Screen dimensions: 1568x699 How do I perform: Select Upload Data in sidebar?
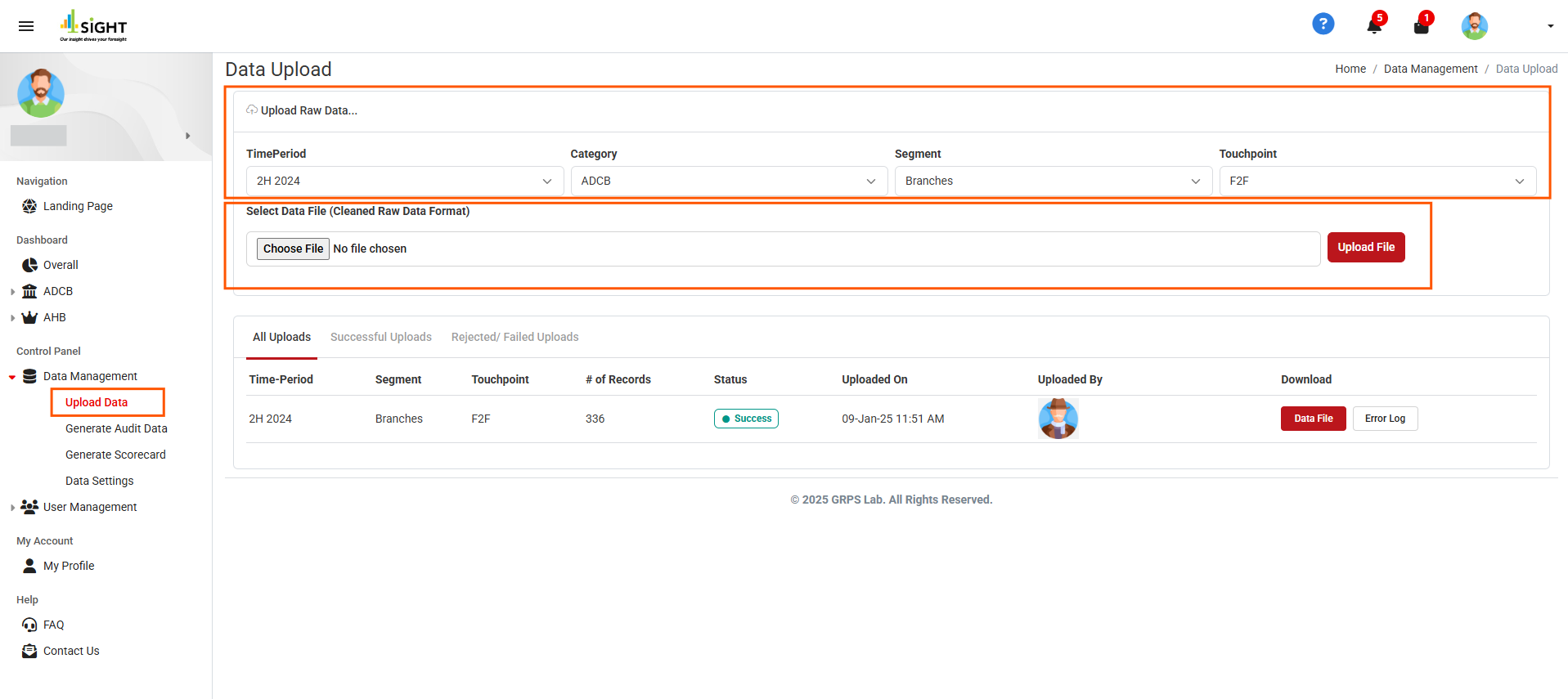click(x=97, y=402)
